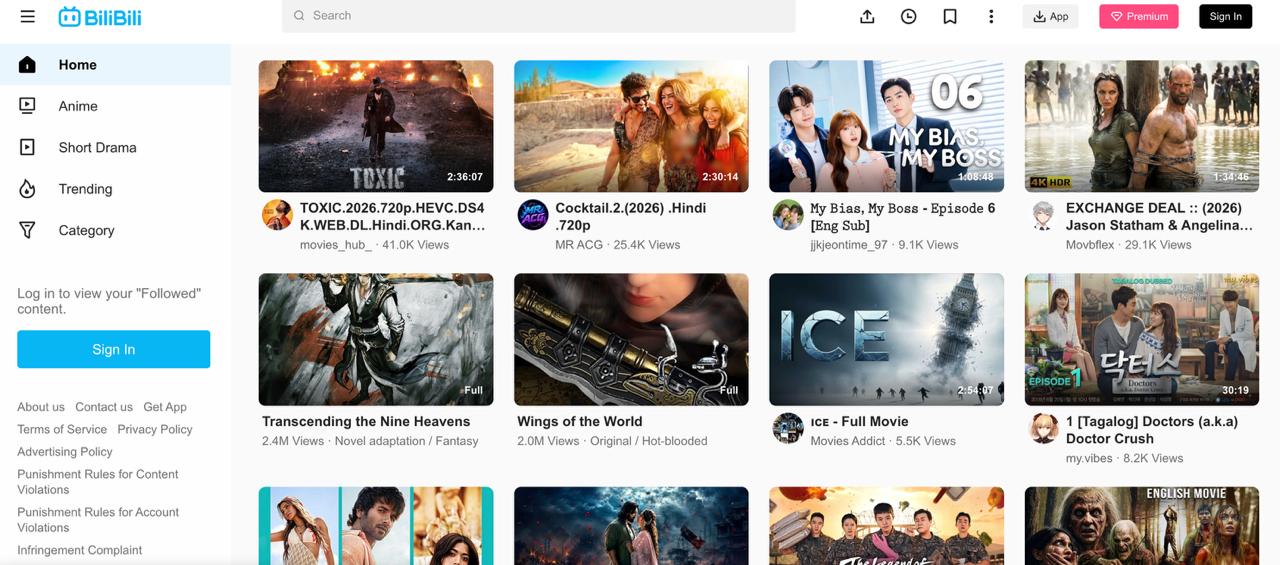Click the Category funnel icon

27,230
